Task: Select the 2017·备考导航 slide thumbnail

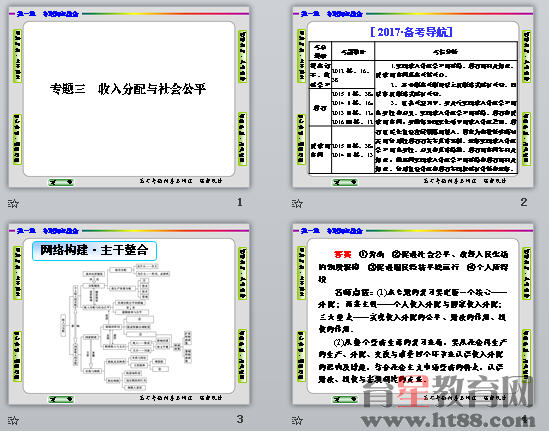Action: tap(413, 97)
